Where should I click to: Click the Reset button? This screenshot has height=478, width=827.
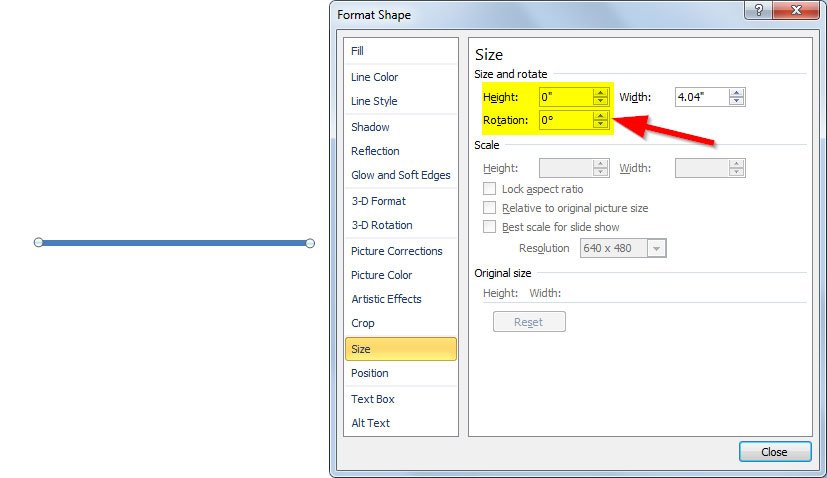[x=529, y=322]
